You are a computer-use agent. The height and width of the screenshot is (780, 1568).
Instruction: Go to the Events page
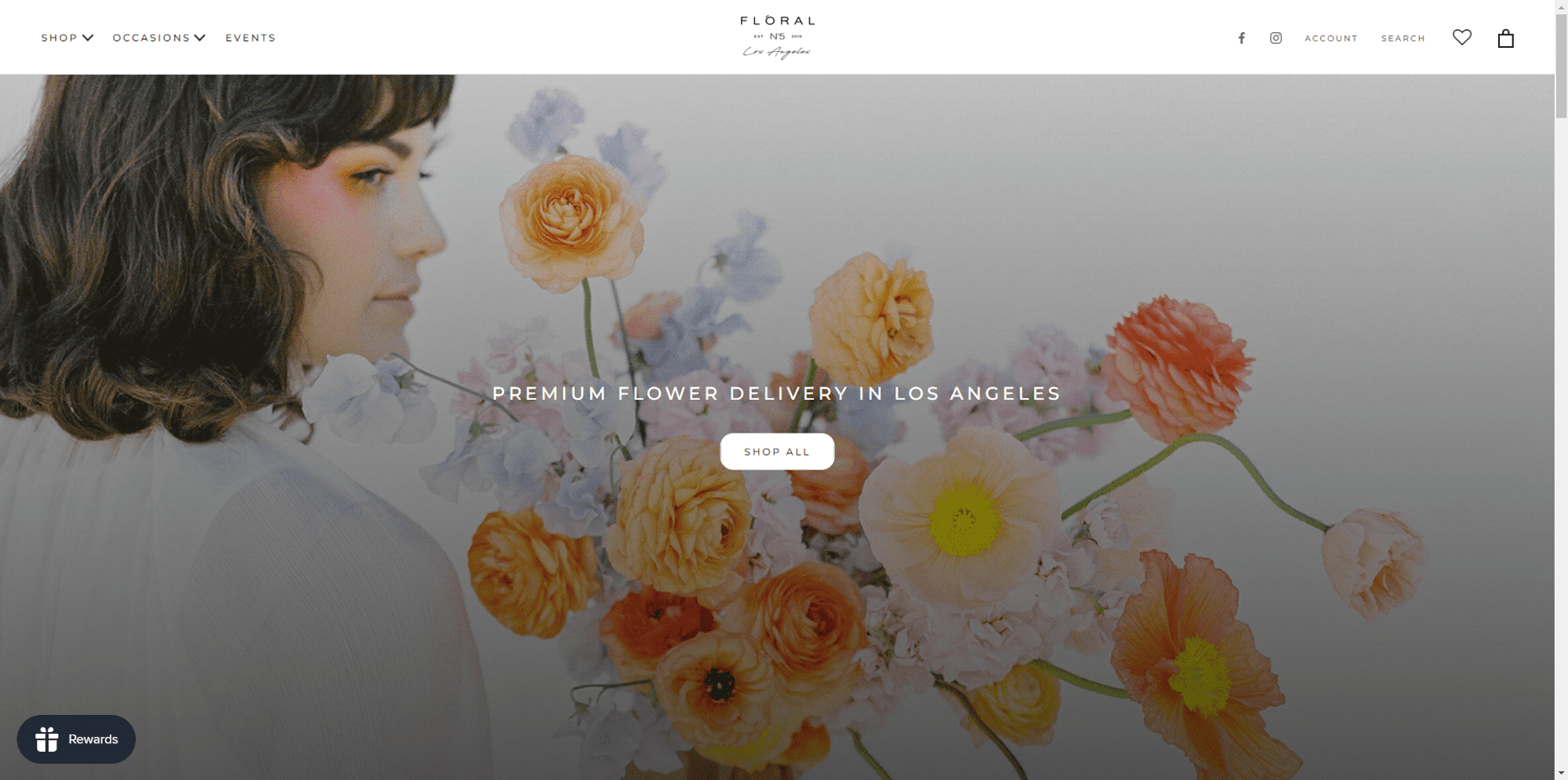tap(251, 38)
